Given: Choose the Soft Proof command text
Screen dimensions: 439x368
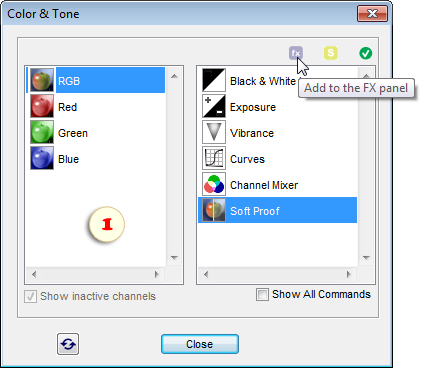Looking at the screenshot, I should (255, 211).
